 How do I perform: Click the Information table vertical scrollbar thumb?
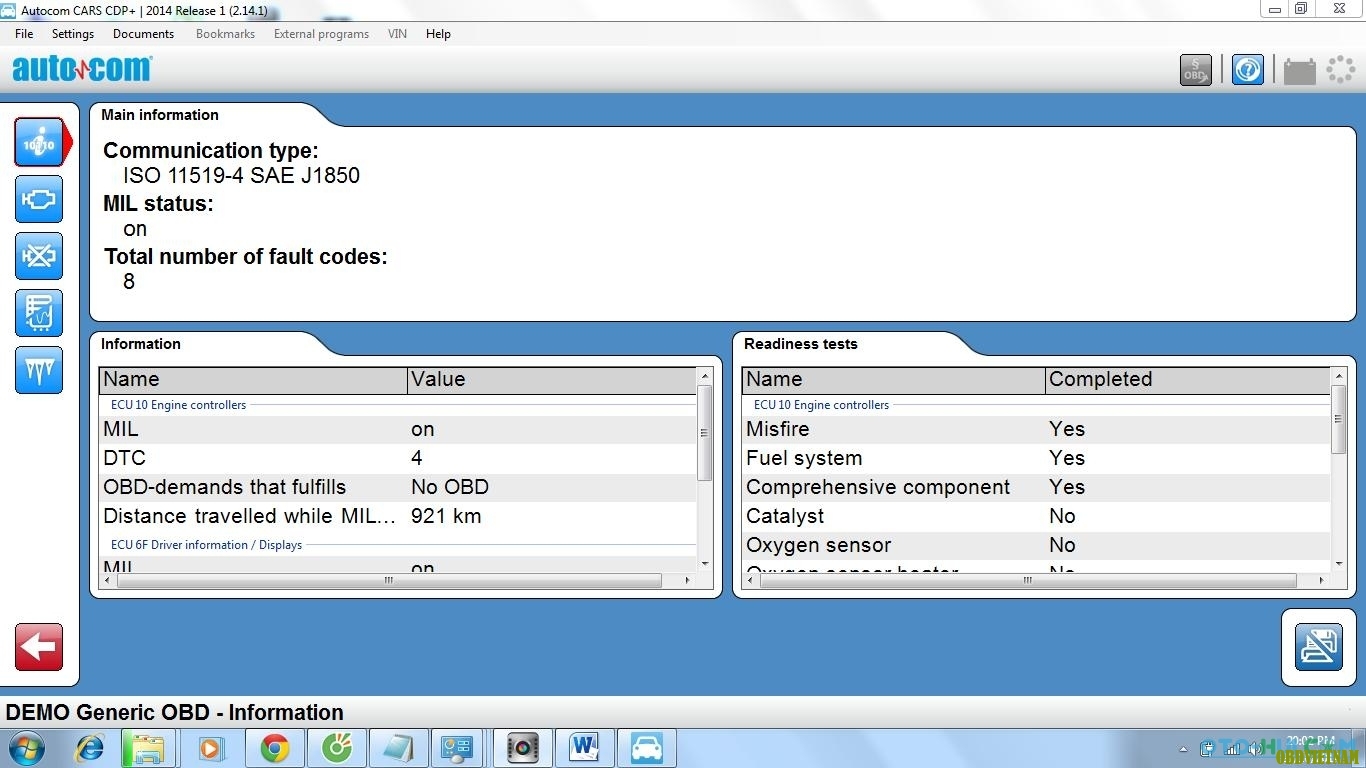[705, 433]
